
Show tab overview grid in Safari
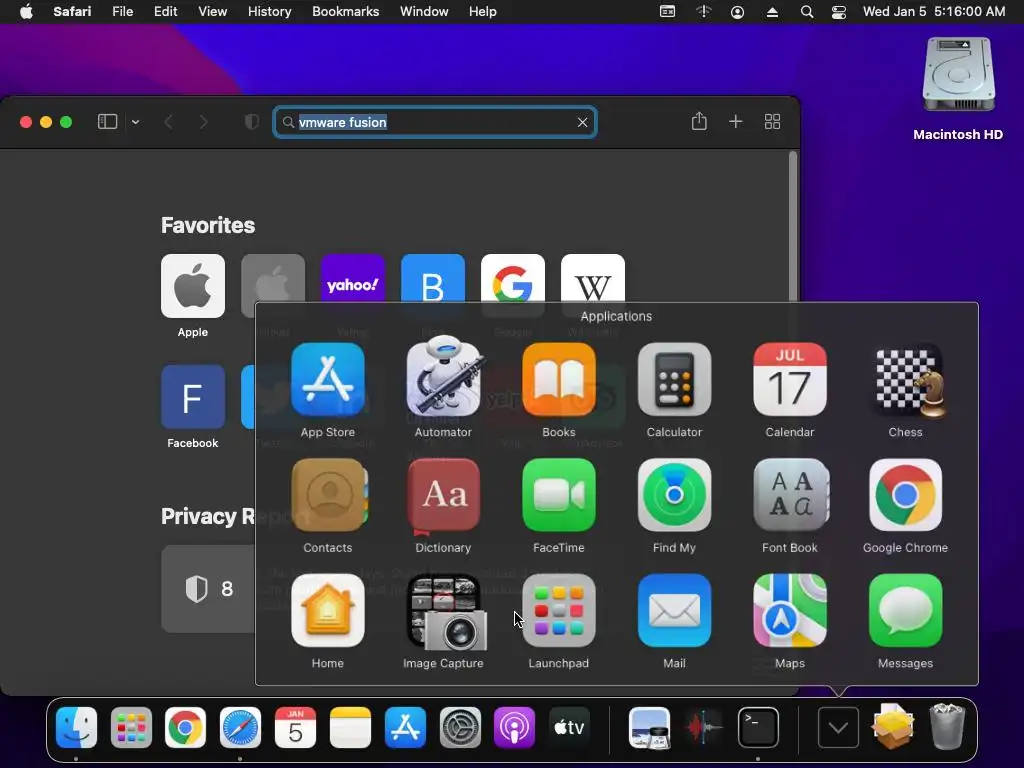(x=773, y=121)
